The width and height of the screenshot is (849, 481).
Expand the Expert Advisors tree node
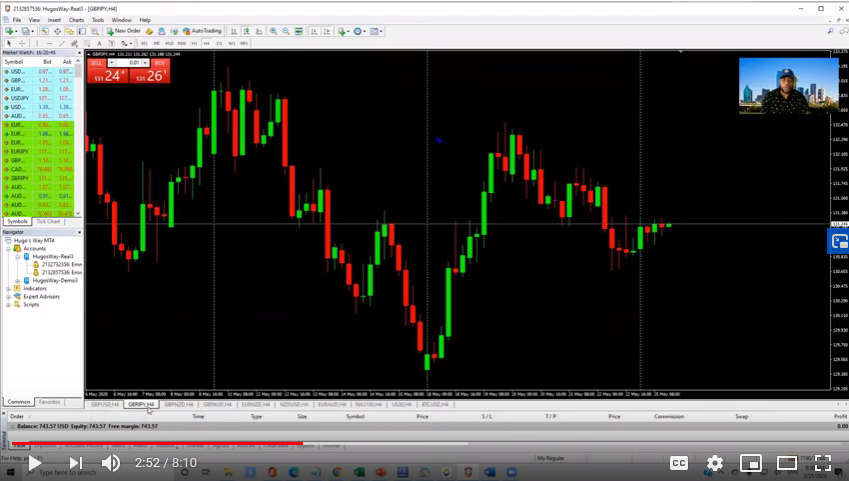(x=9, y=297)
